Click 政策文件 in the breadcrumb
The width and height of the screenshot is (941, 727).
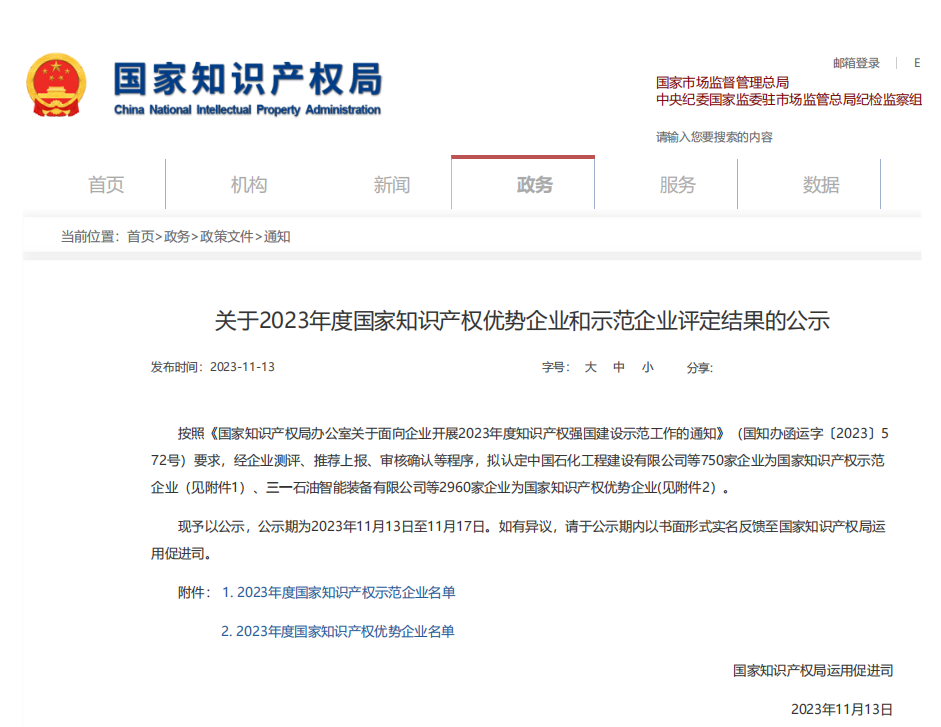tap(226, 237)
